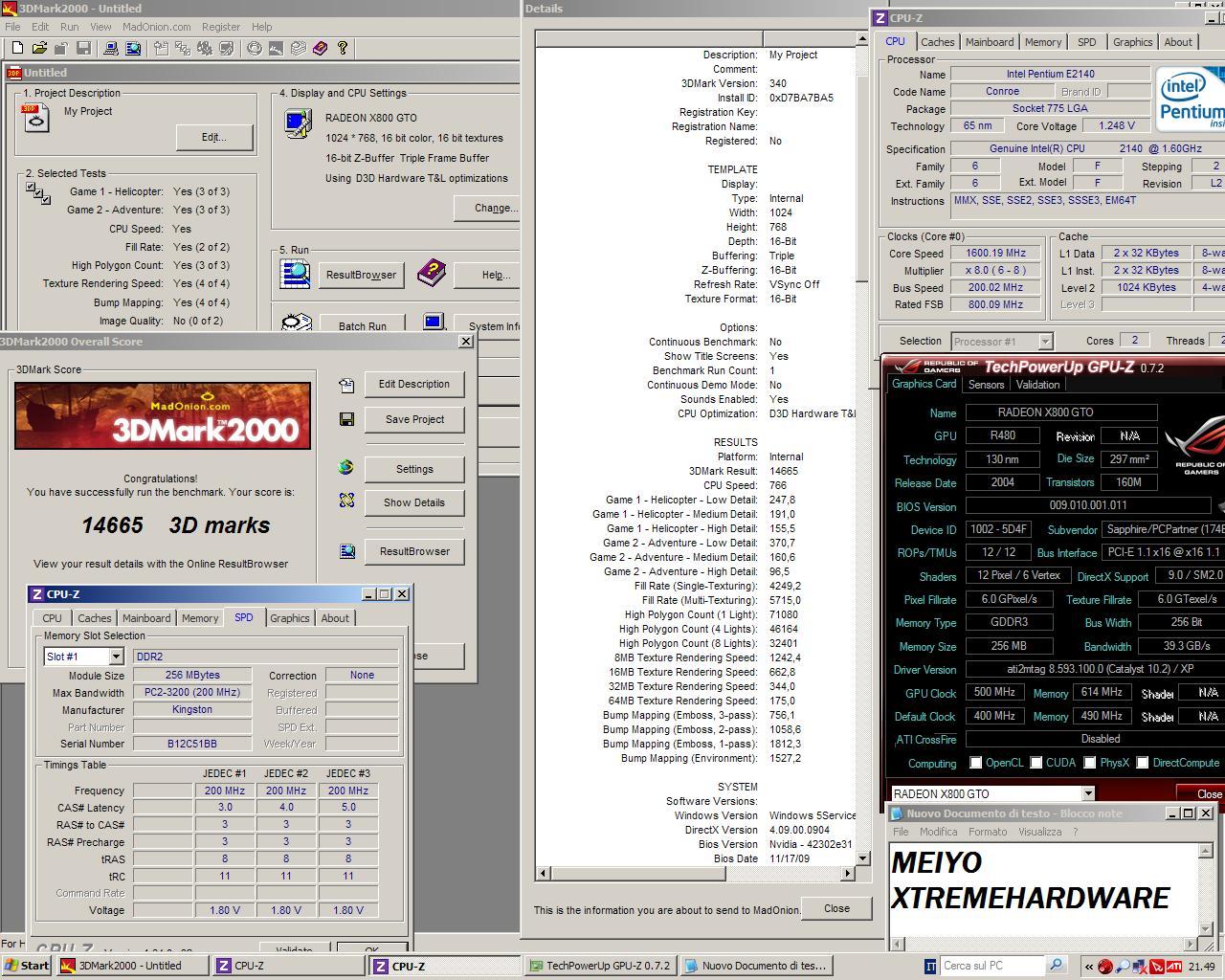Image resolution: width=1225 pixels, height=980 pixels.
Task: Click the ring-shaped run benchmark toolbar icon
Action: (x=255, y=48)
